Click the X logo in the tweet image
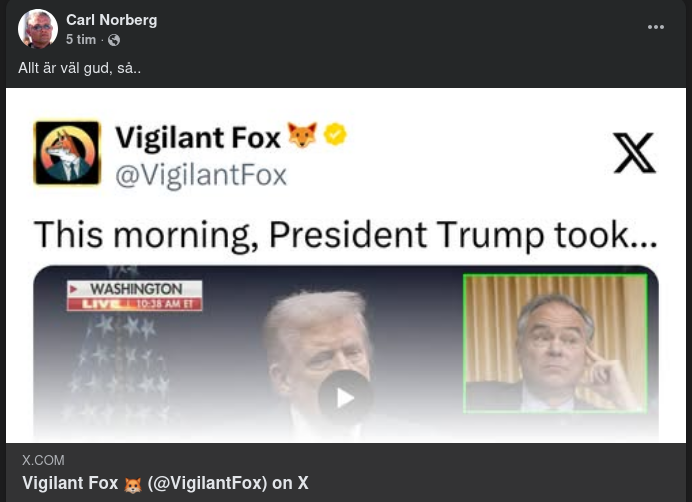The image size is (692, 502). [x=634, y=153]
